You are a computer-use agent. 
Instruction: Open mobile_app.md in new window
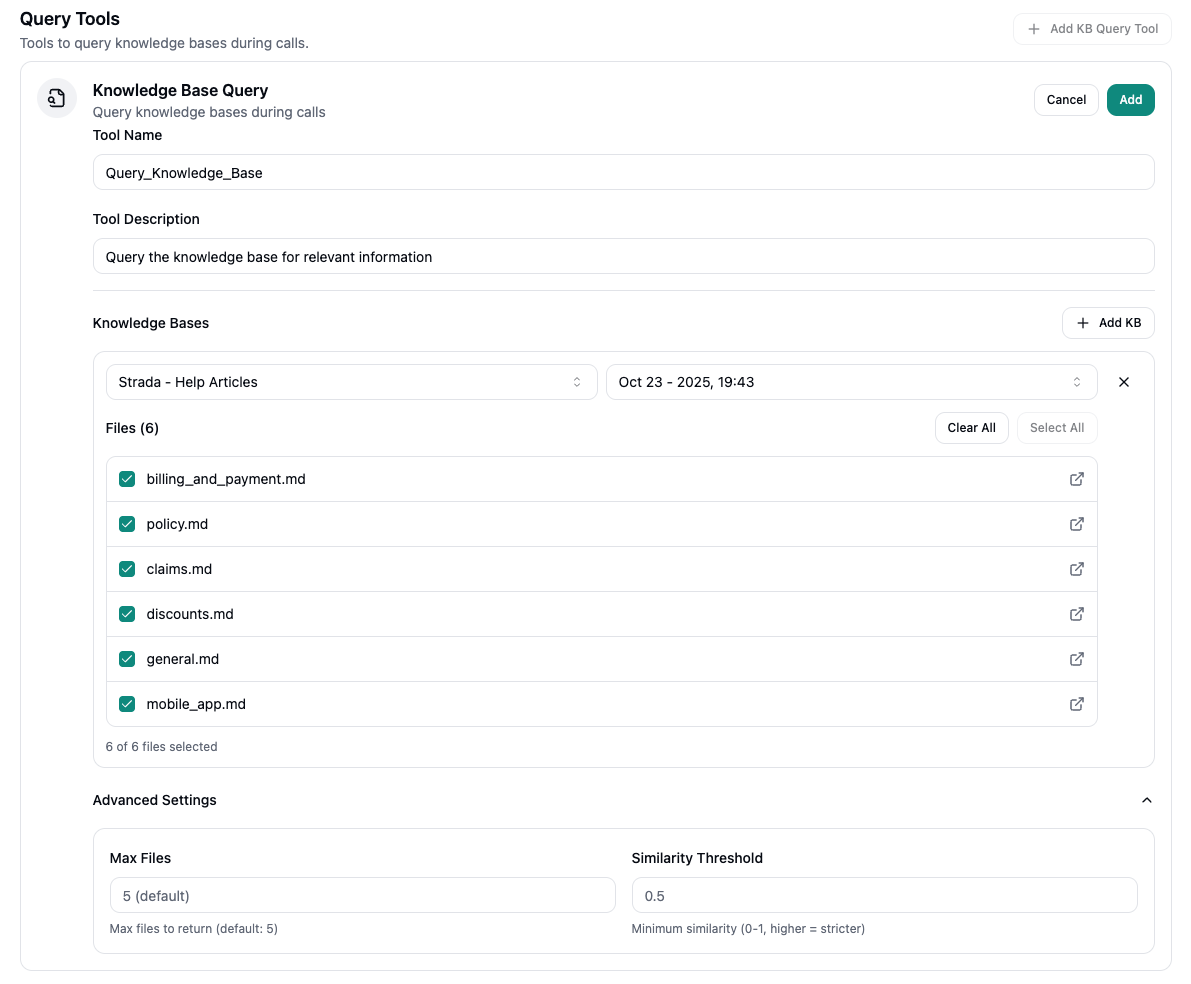click(x=1077, y=704)
